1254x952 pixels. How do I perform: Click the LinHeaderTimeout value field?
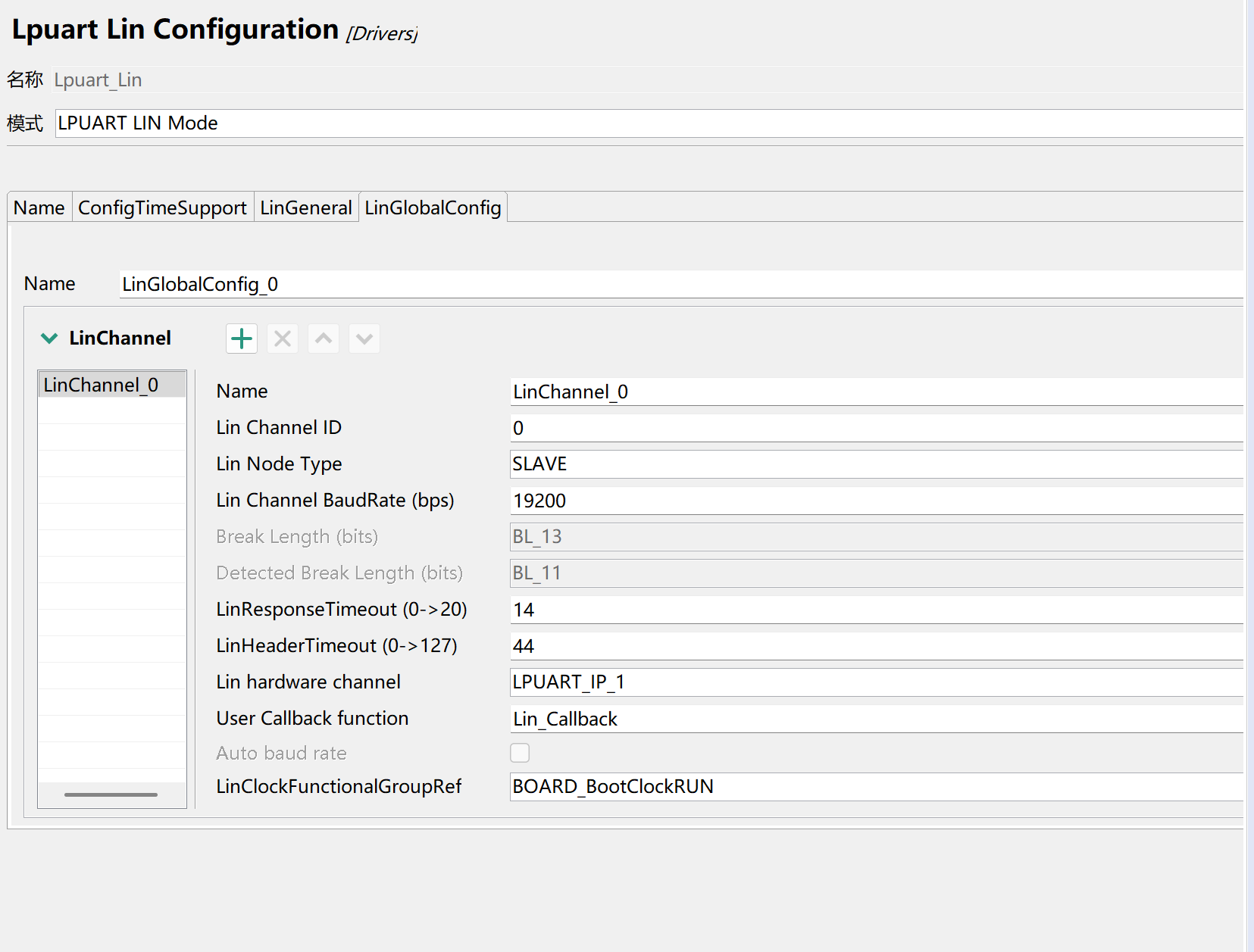tap(877, 646)
